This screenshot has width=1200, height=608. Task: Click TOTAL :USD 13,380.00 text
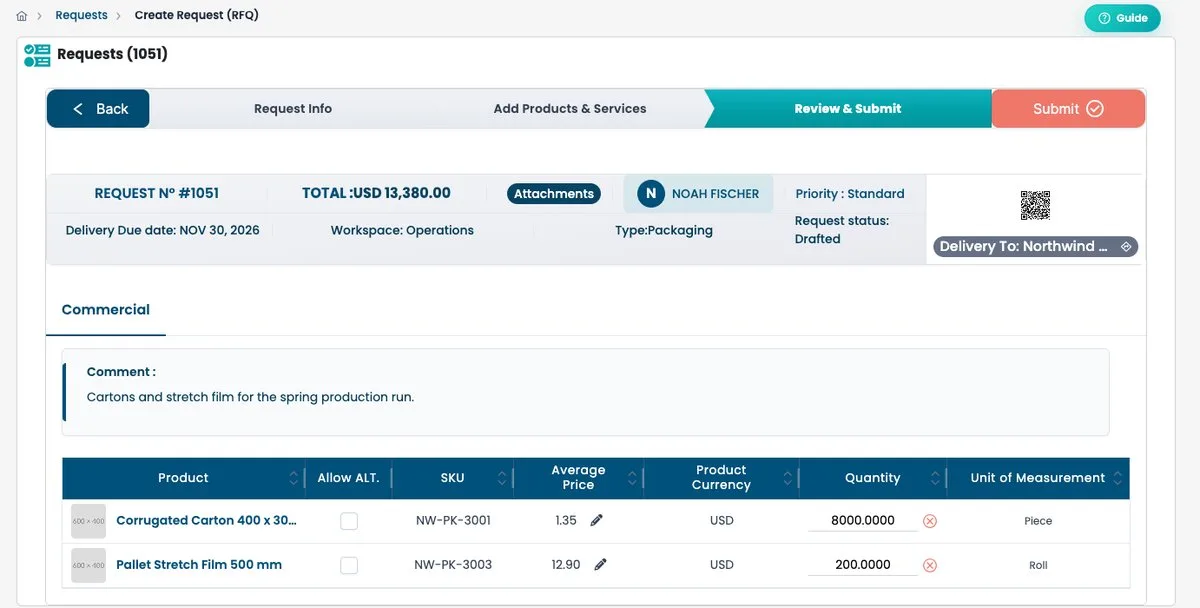376,194
